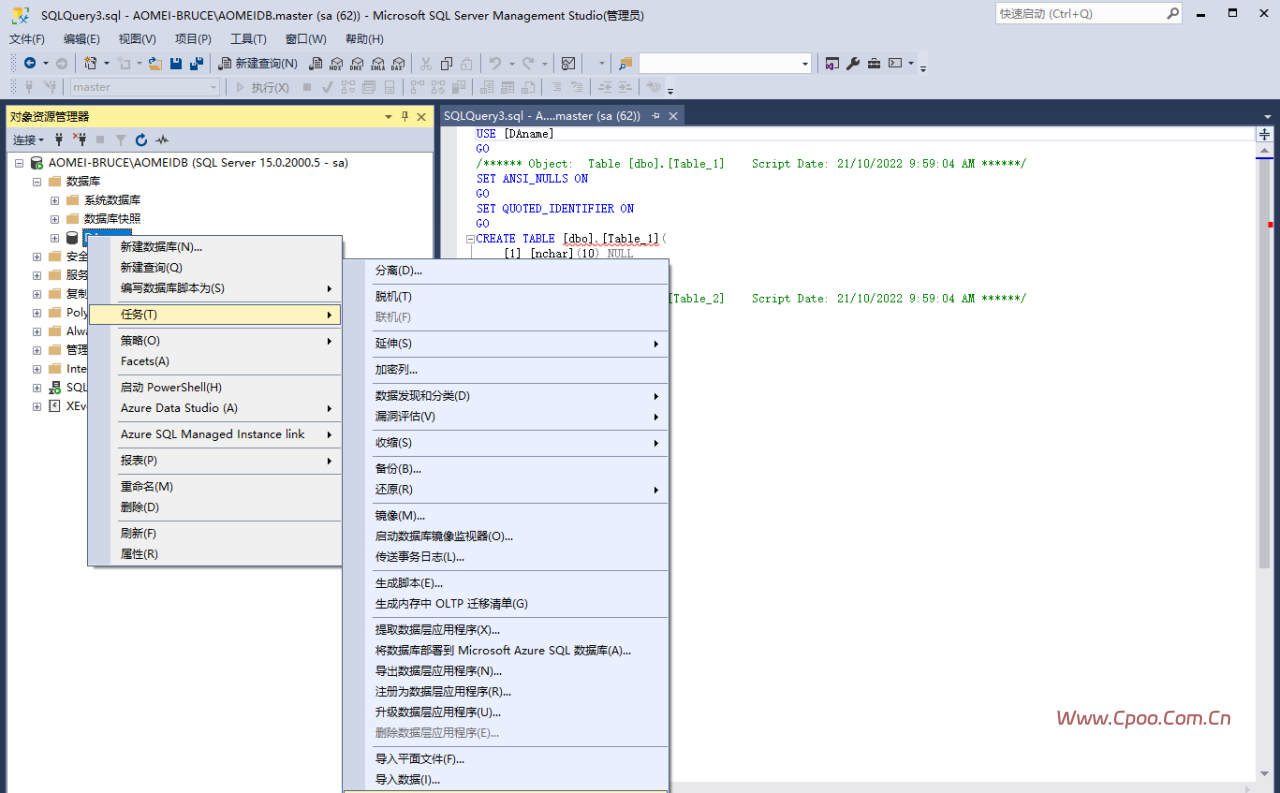
Task: Click the Find in Files icon
Action: [x=625, y=63]
